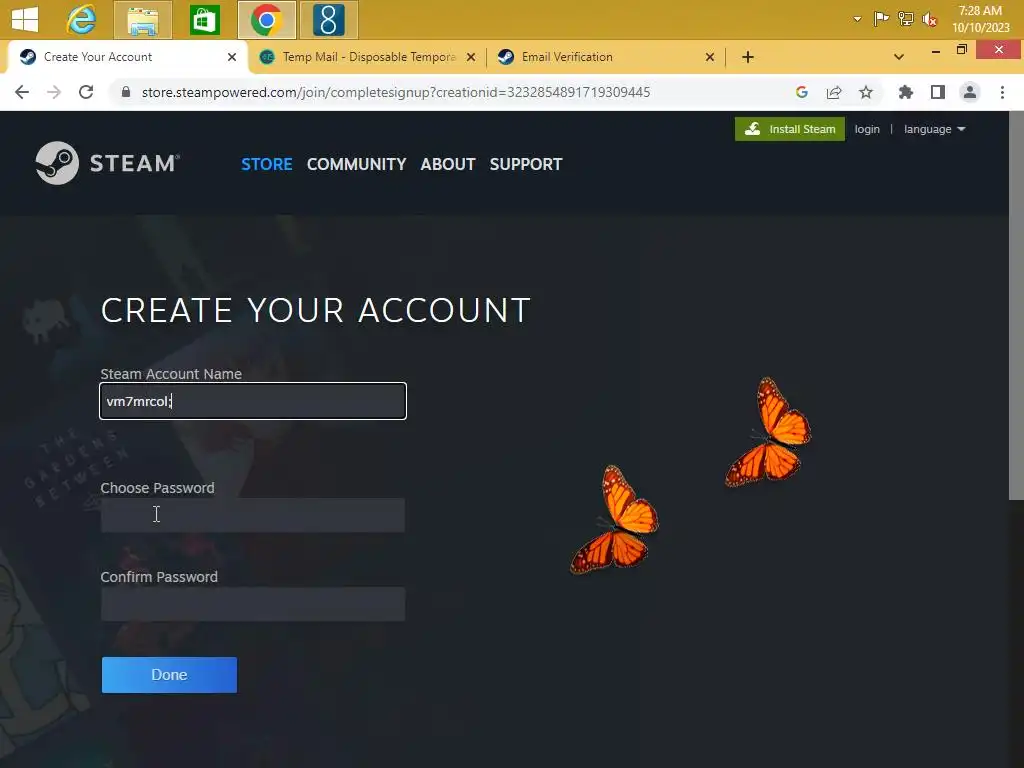Bookmark this page with star
This screenshot has height=768, width=1024.
tap(866, 92)
